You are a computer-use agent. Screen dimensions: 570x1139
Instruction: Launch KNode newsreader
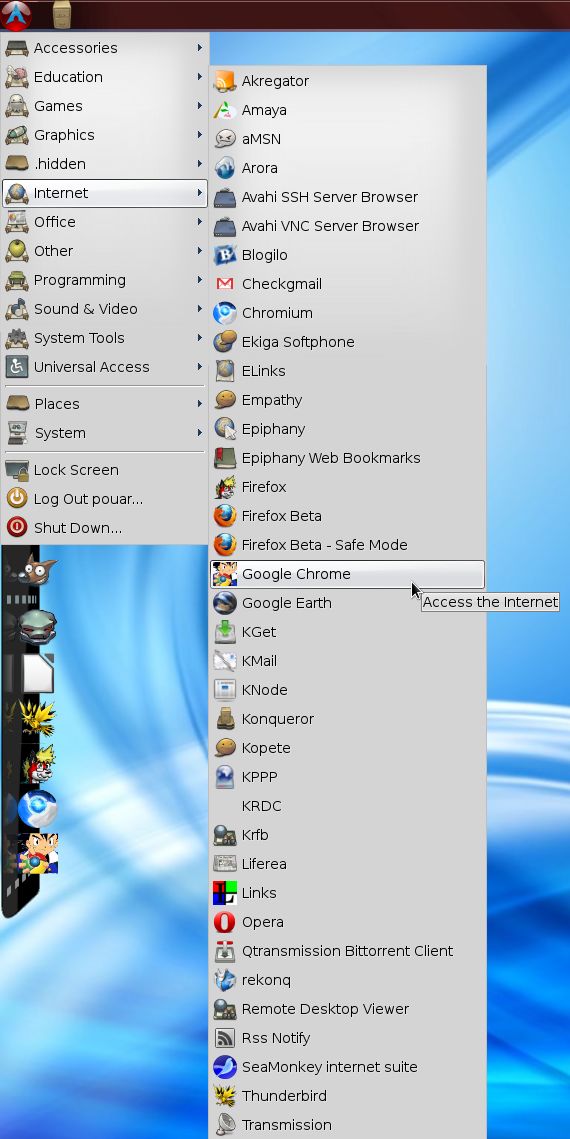[x=347, y=690]
